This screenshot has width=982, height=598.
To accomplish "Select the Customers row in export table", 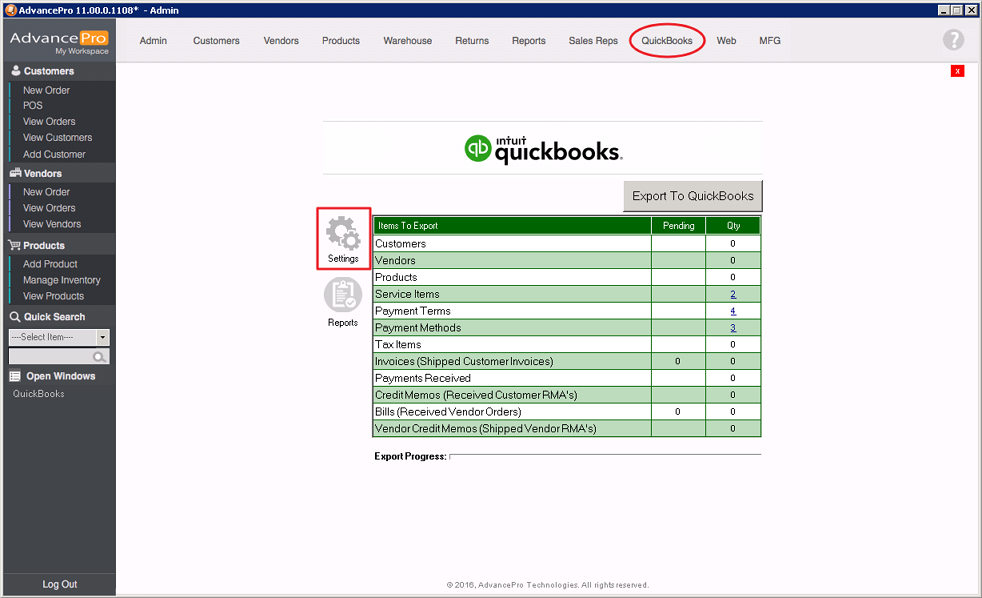I will (x=567, y=244).
